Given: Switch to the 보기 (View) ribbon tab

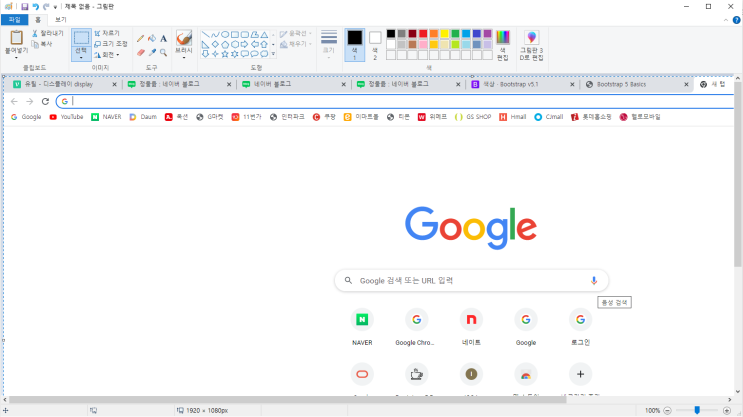Looking at the screenshot, I should tap(61, 20).
